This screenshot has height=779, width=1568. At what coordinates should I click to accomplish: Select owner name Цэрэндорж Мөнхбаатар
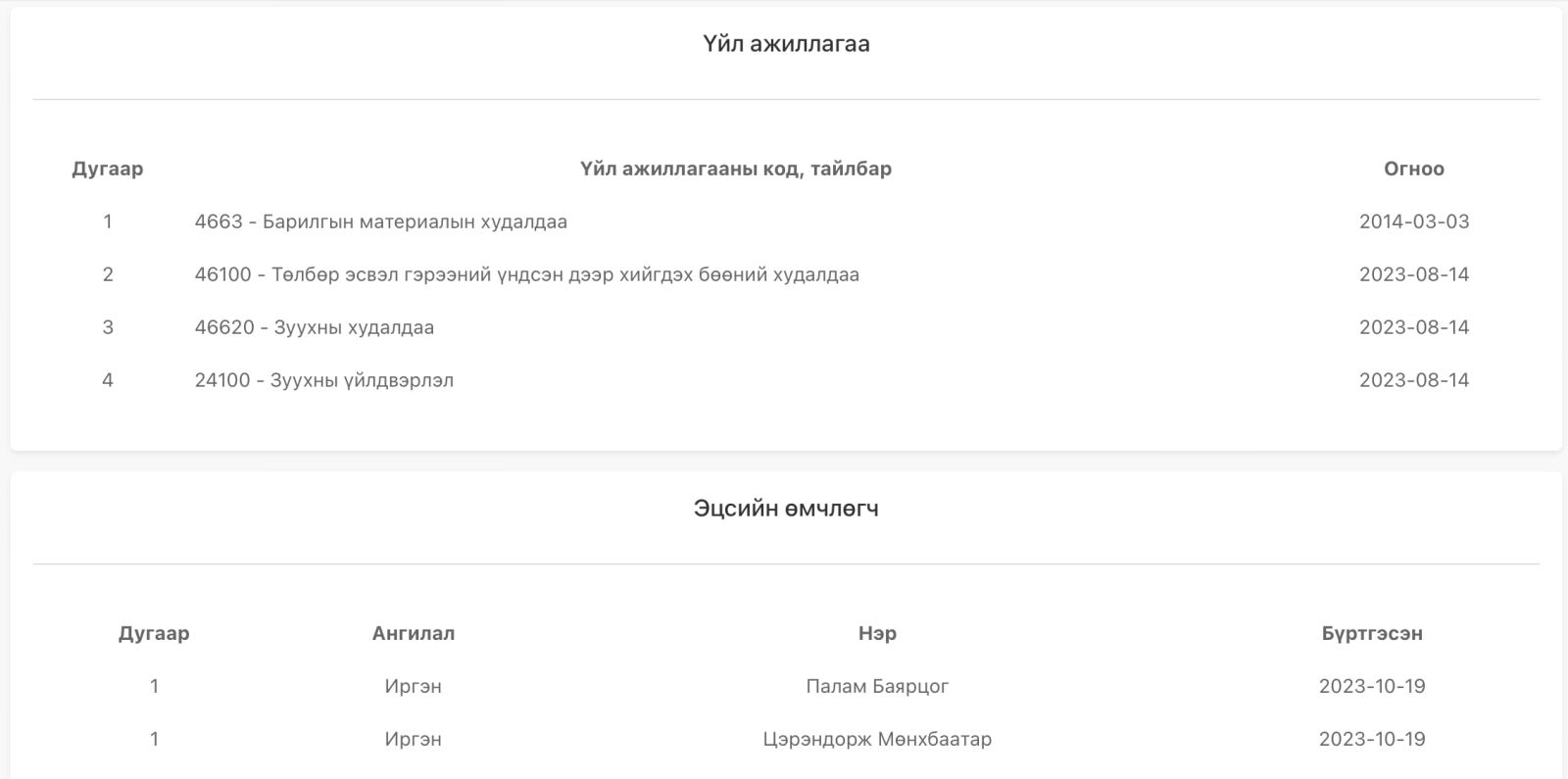coord(877,739)
